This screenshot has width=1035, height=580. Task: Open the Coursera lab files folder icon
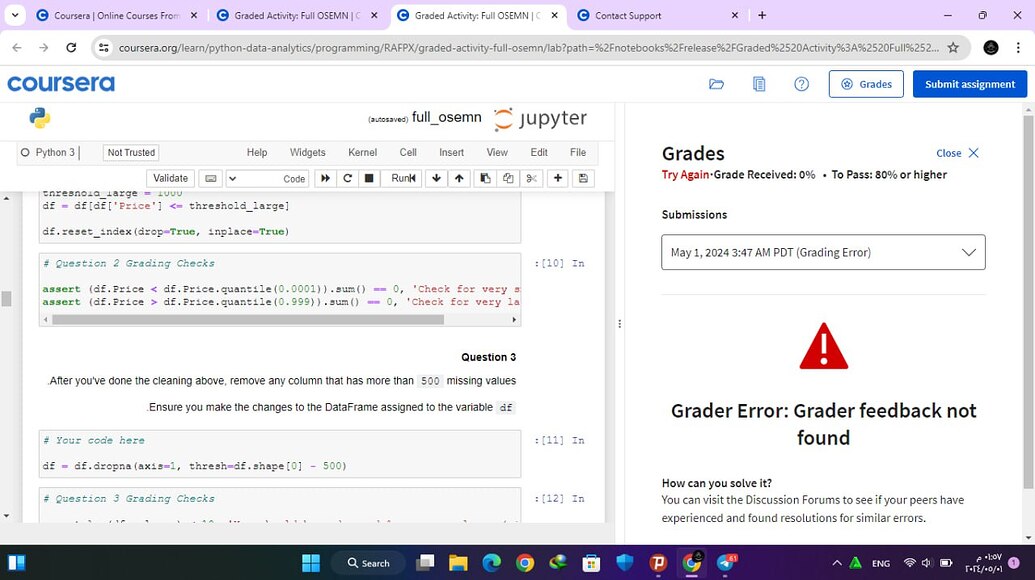point(717,84)
